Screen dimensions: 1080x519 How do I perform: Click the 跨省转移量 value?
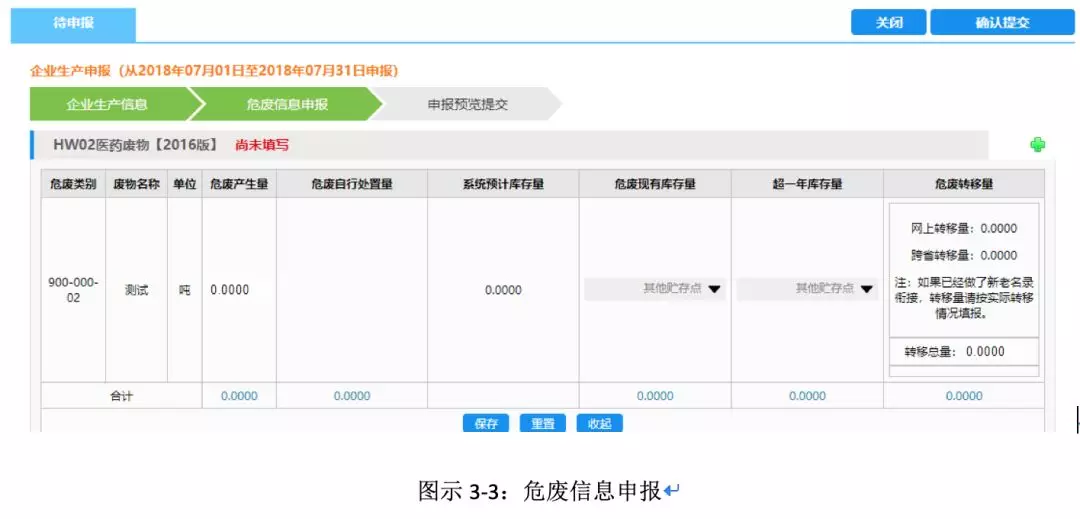point(997,256)
